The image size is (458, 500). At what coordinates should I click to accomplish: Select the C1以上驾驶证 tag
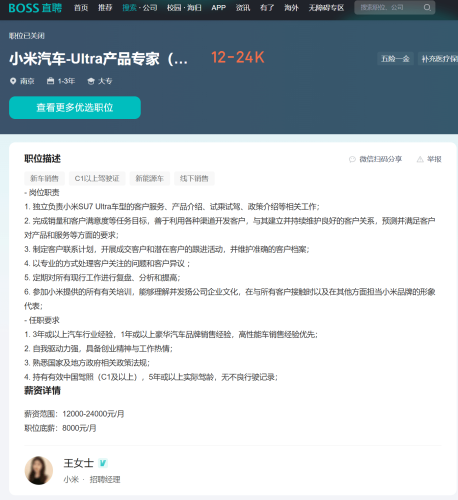coord(97,178)
